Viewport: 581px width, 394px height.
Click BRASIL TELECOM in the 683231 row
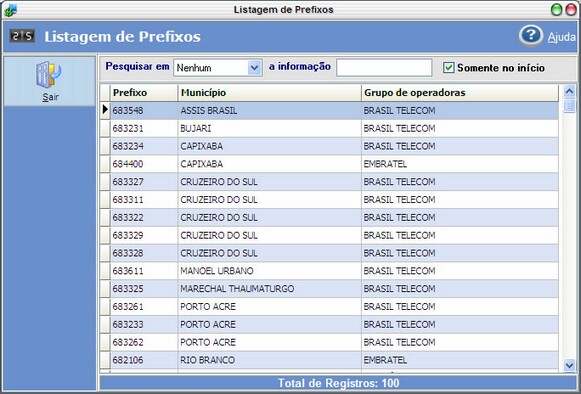459,128
